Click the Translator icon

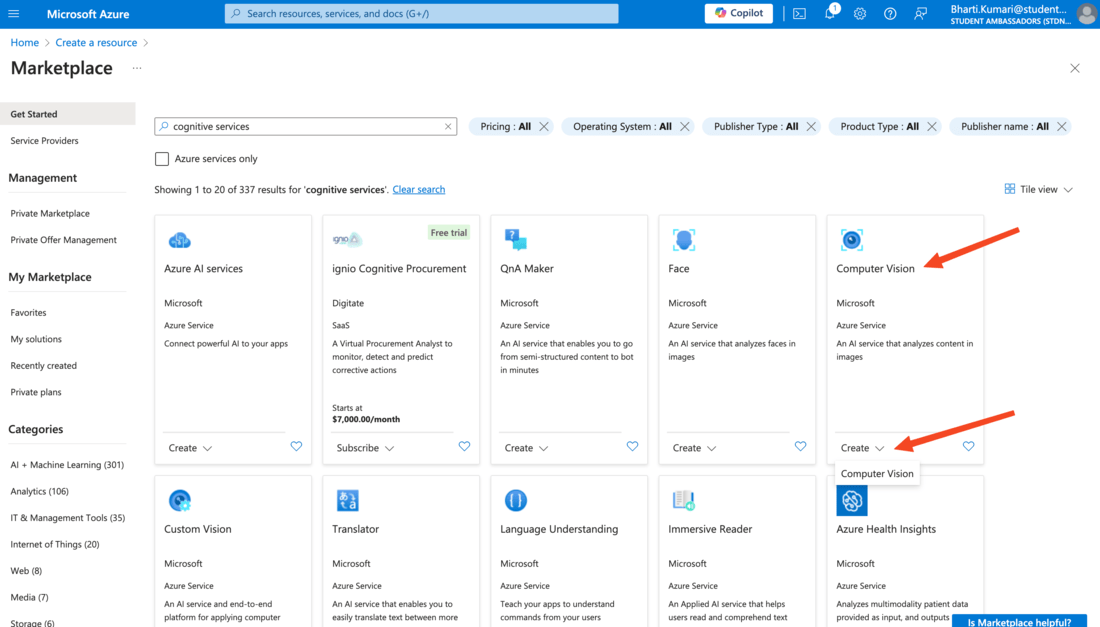coord(347,501)
